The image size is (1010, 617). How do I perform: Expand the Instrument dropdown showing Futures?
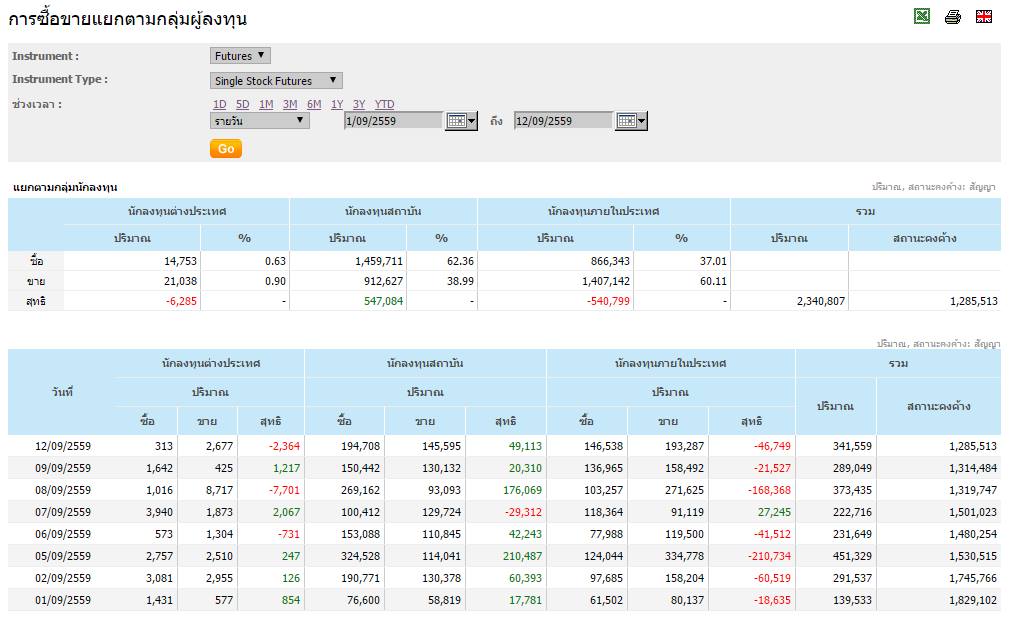click(x=240, y=56)
